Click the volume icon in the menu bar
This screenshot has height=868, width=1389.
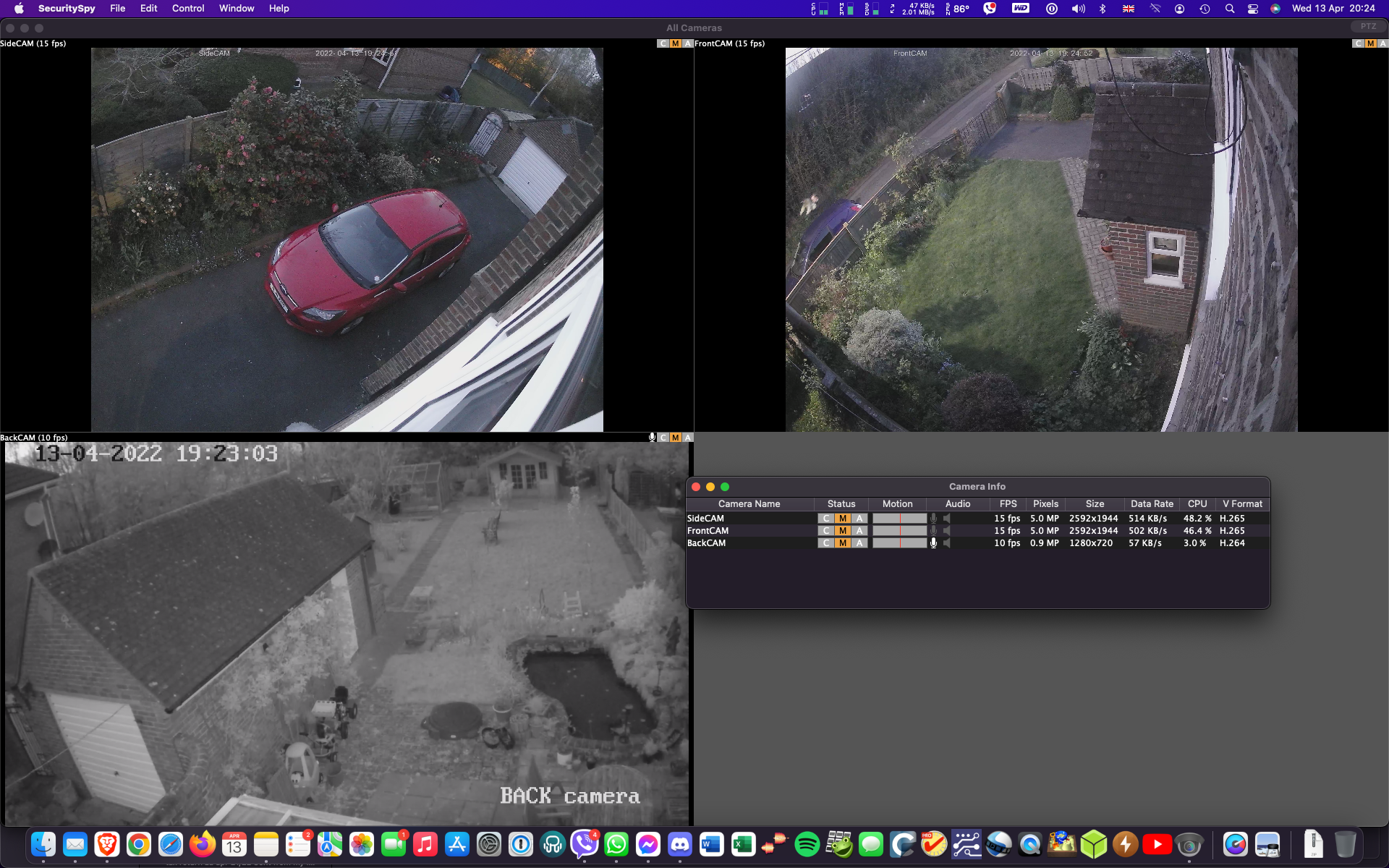click(x=1078, y=9)
